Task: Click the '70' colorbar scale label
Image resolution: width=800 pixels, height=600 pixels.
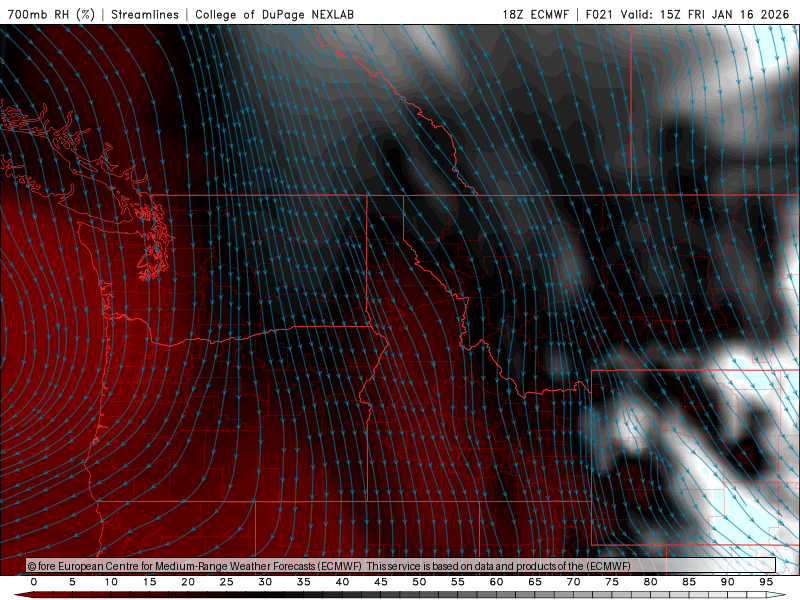Action: point(573,582)
